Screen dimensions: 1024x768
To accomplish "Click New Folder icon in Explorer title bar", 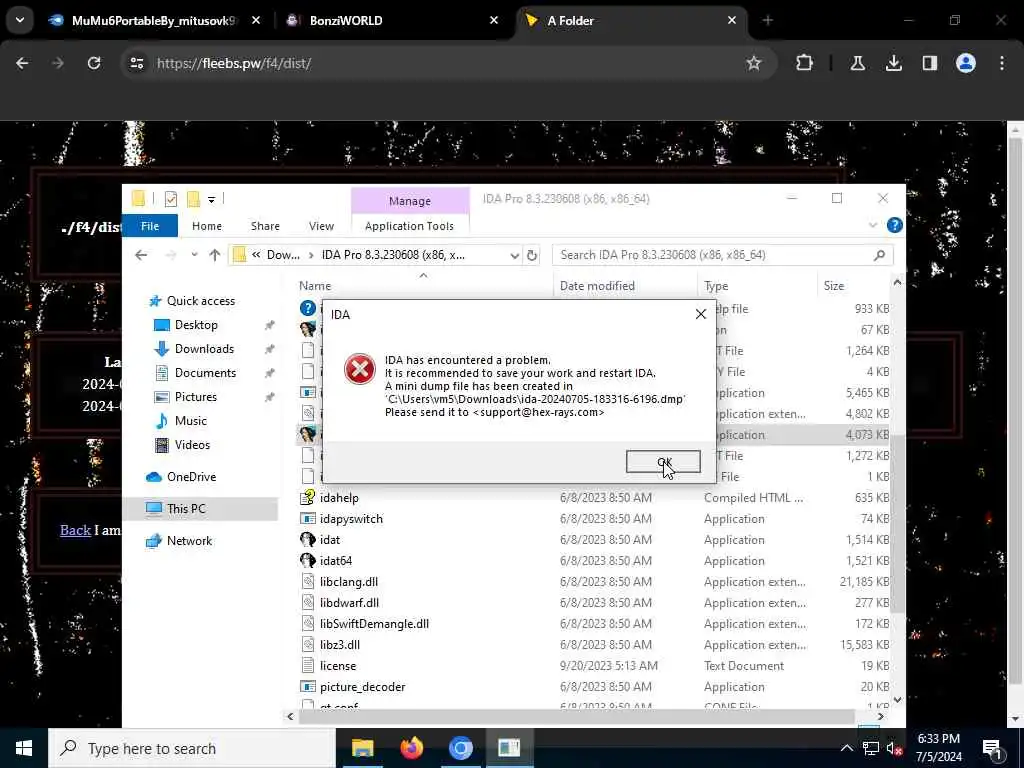I will 193,199.
